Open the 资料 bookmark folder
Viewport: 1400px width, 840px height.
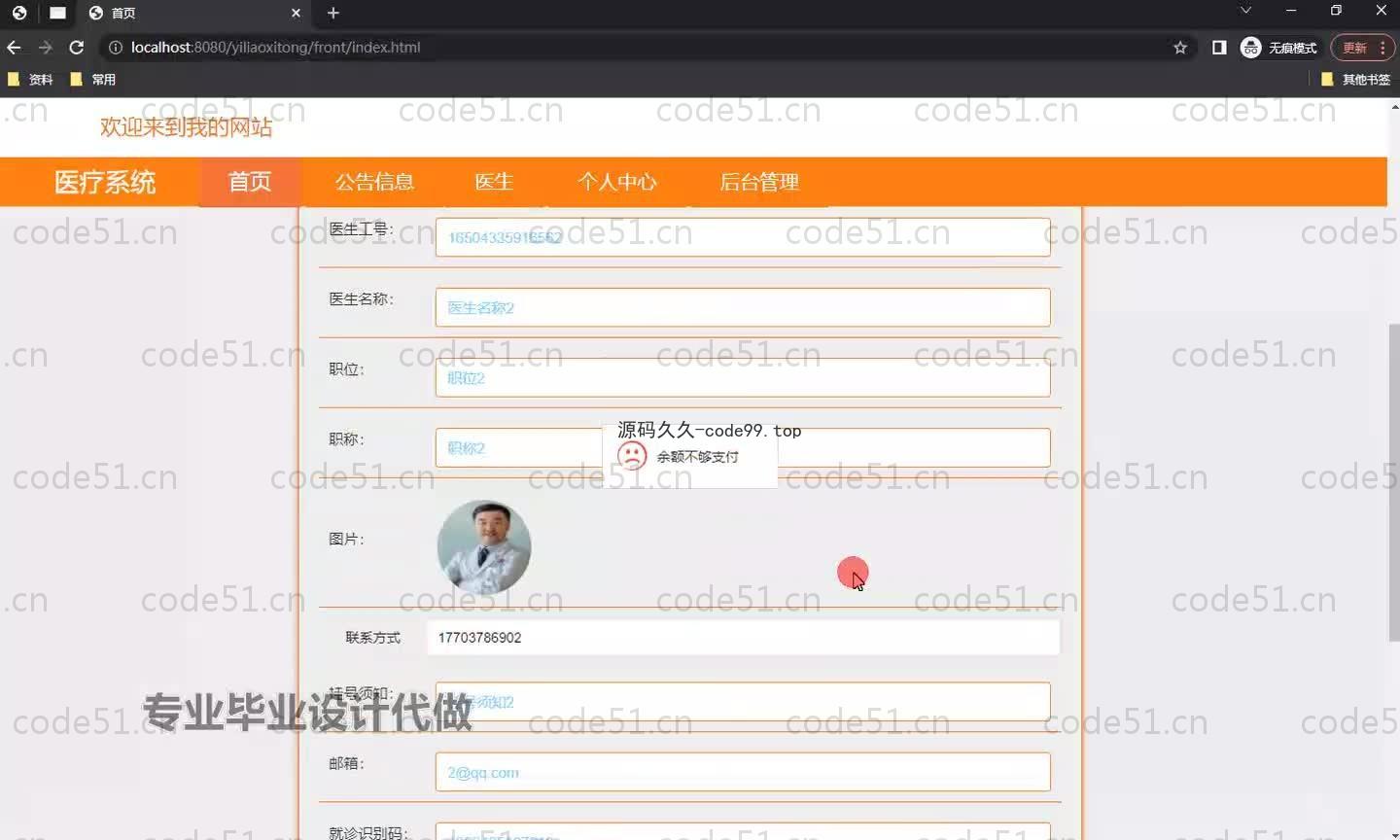tap(30, 80)
